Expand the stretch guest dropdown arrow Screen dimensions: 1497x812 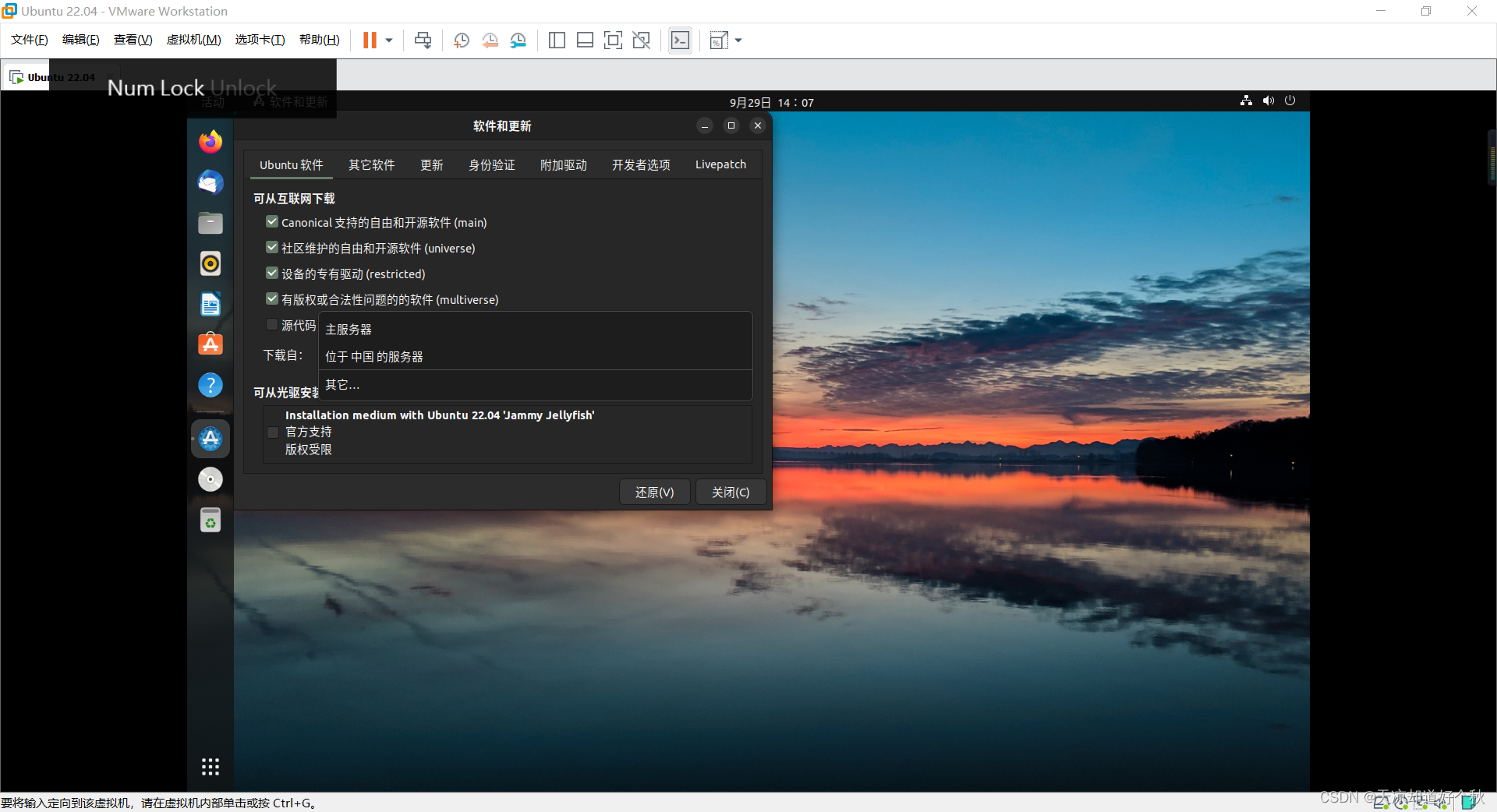pyautogui.click(x=738, y=41)
